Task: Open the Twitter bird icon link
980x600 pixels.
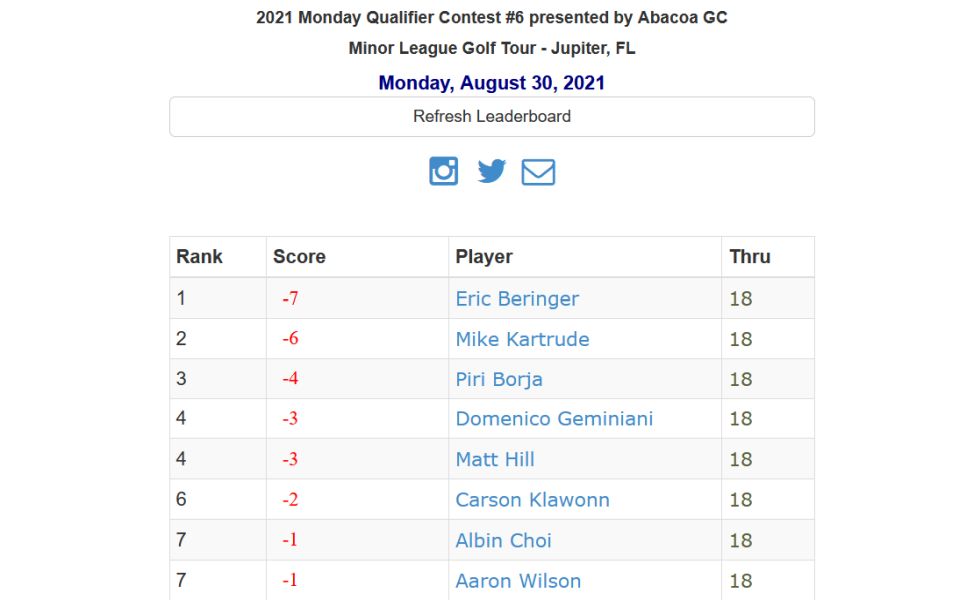Action: [x=491, y=171]
